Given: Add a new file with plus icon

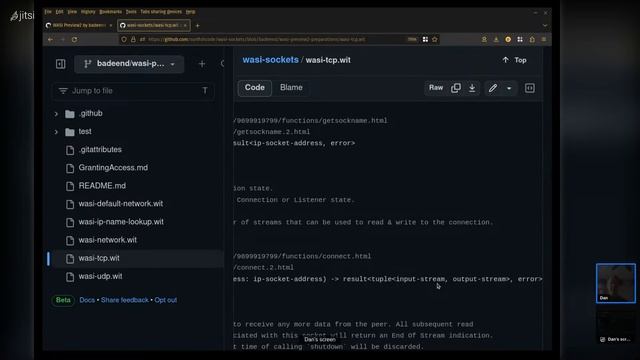Looking at the screenshot, I should 202,64.
